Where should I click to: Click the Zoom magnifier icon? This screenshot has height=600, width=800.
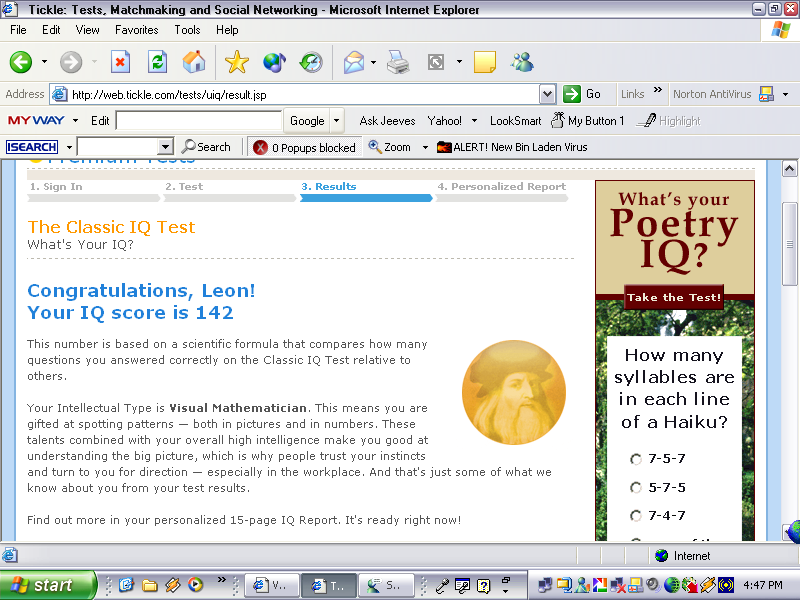pos(375,147)
